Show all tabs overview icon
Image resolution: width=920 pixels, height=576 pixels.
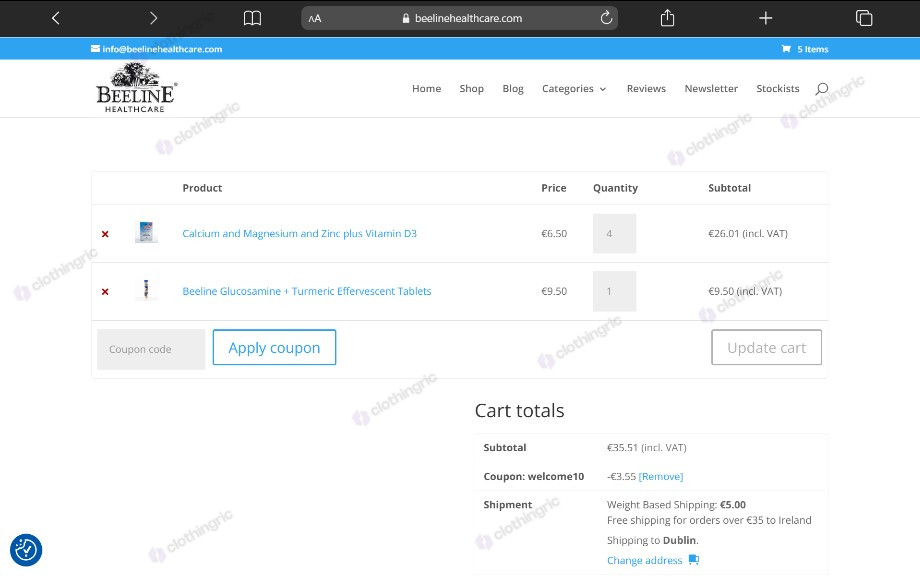(864, 18)
